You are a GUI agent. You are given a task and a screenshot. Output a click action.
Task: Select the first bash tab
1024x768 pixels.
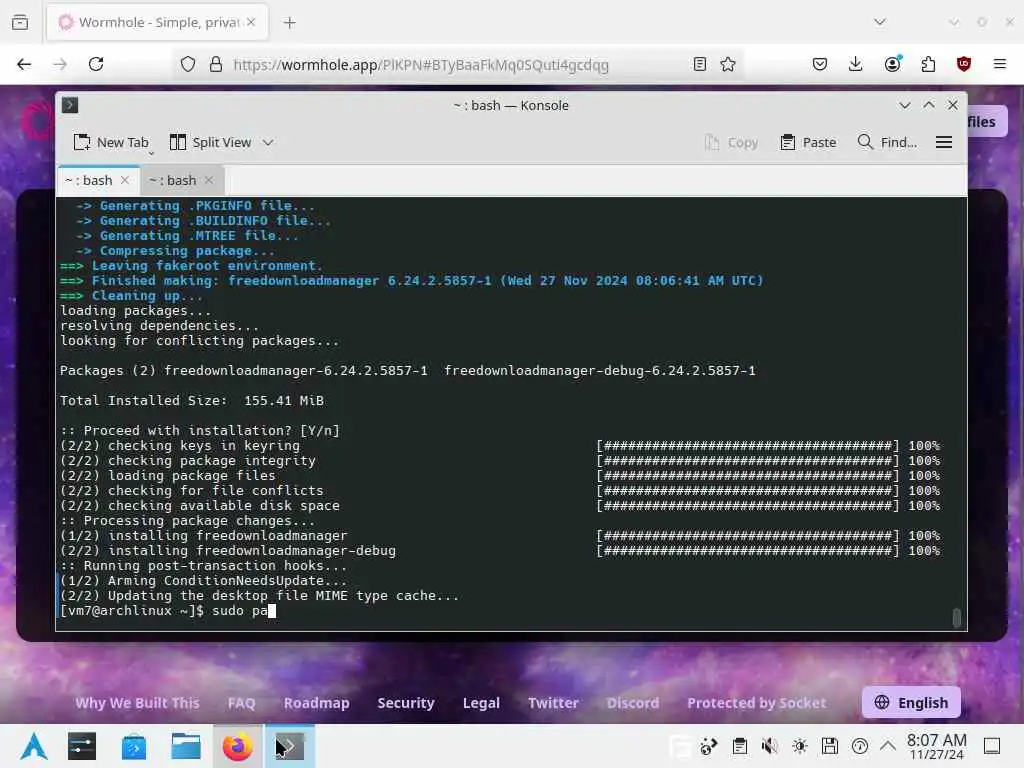(x=89, y=180)
